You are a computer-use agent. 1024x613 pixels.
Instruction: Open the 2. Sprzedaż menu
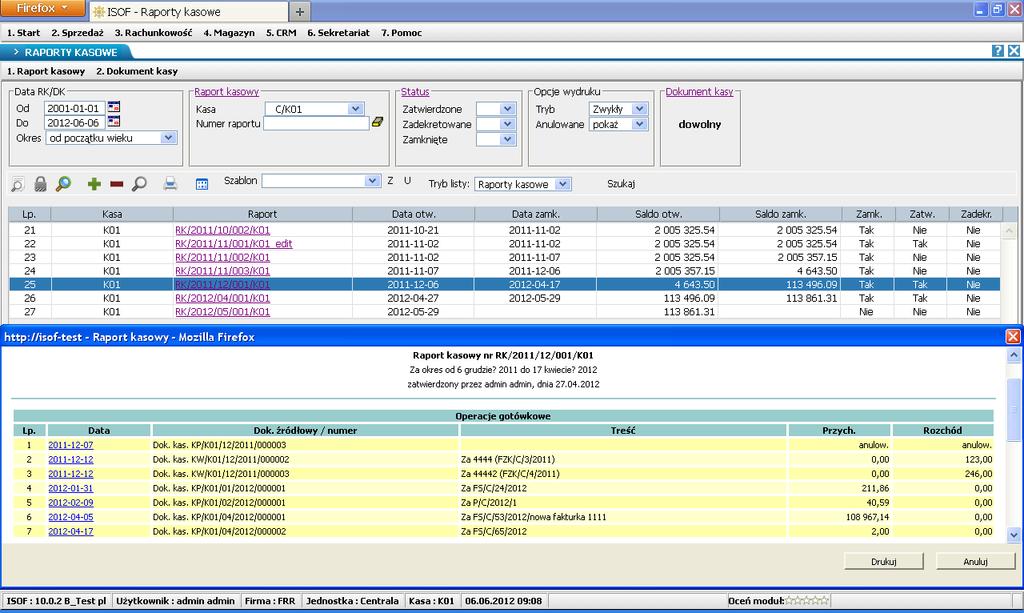pyautogui.click(x=77, y=33)
